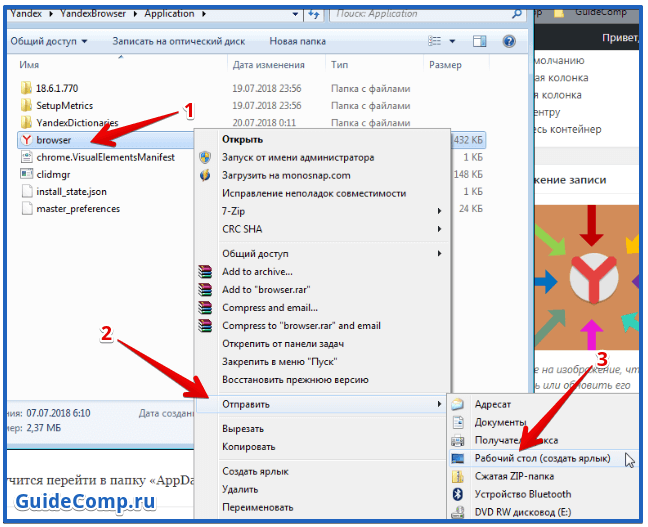Screen dimensions: 648x527
Task: Click the 148 КБ size of clidmgr
Action: tap(468, 174)
